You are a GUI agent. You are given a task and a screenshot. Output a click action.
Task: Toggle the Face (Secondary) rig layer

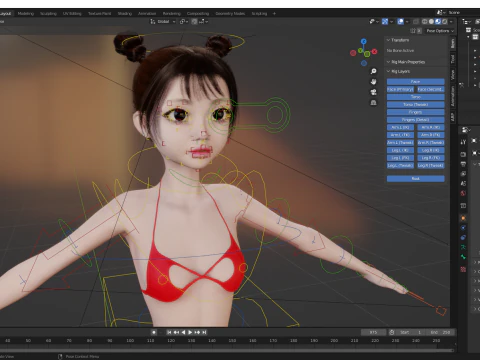click(x=431, y=89)
